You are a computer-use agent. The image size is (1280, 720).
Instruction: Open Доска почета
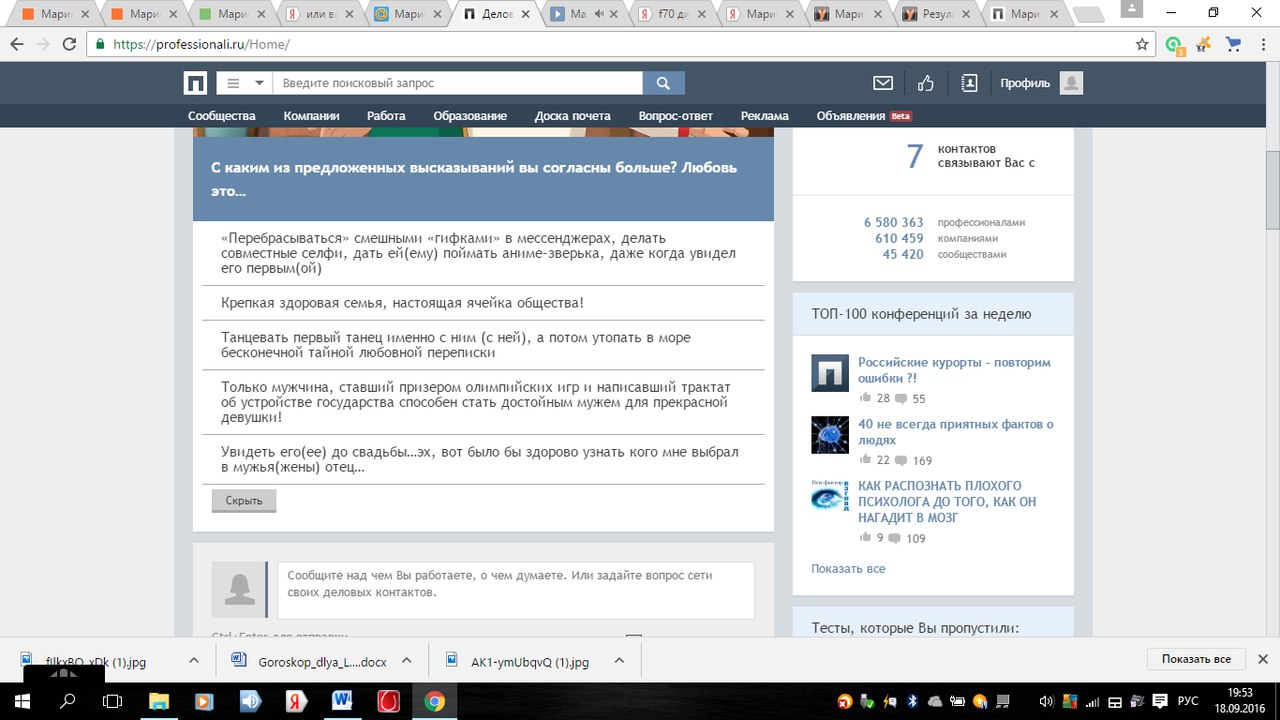572,116
